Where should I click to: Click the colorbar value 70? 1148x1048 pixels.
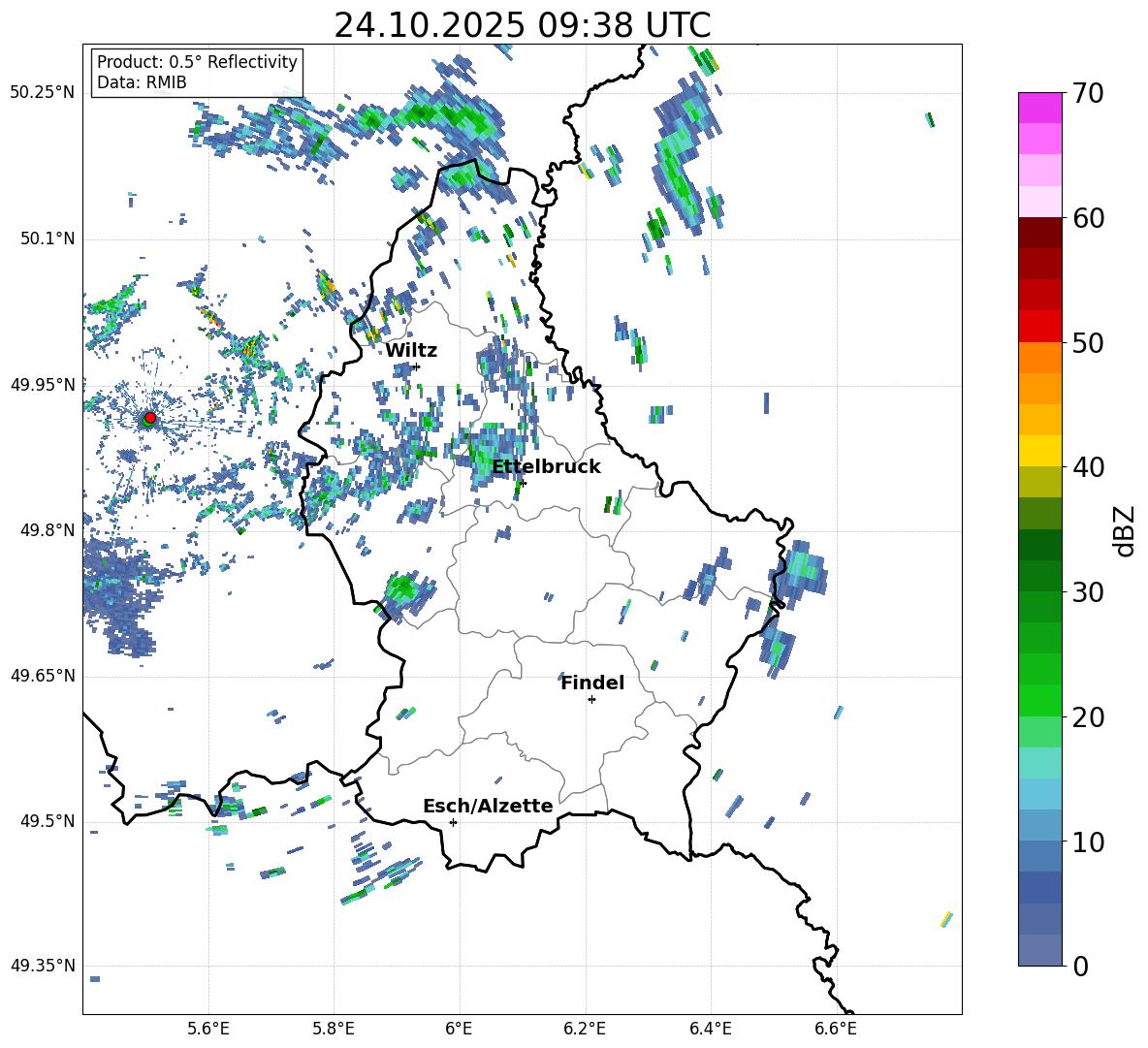coord(1088,94)
